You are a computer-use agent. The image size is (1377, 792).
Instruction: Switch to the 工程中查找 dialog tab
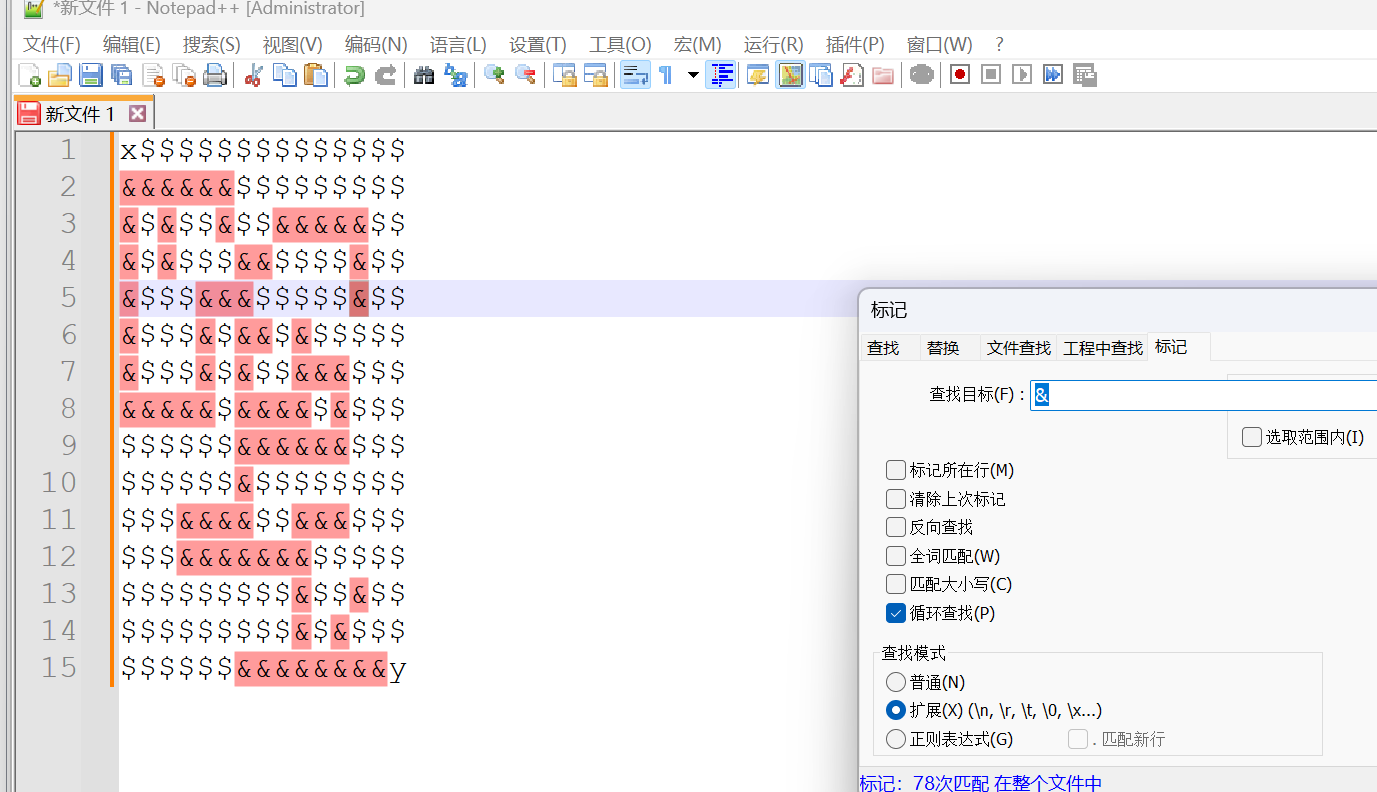(1103, 348)
